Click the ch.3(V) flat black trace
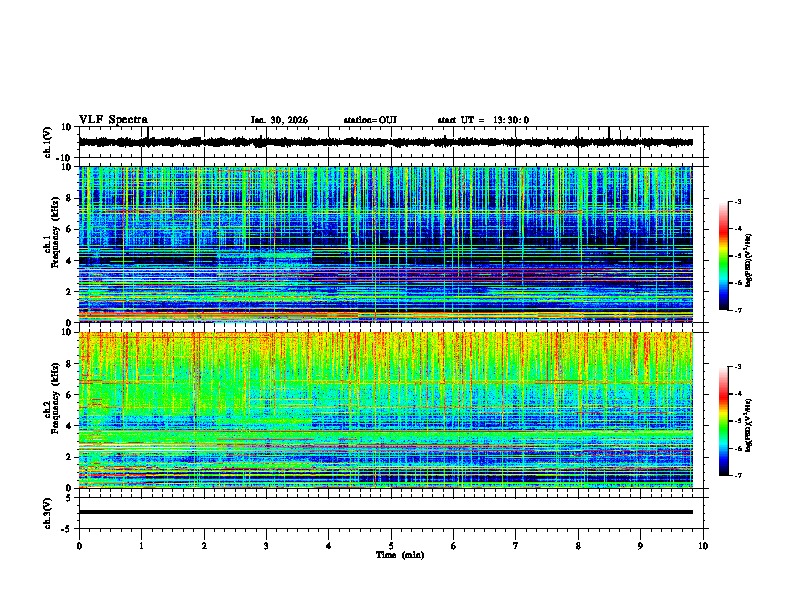The width and height of the screenshot is (792, 612). (386, 512)
